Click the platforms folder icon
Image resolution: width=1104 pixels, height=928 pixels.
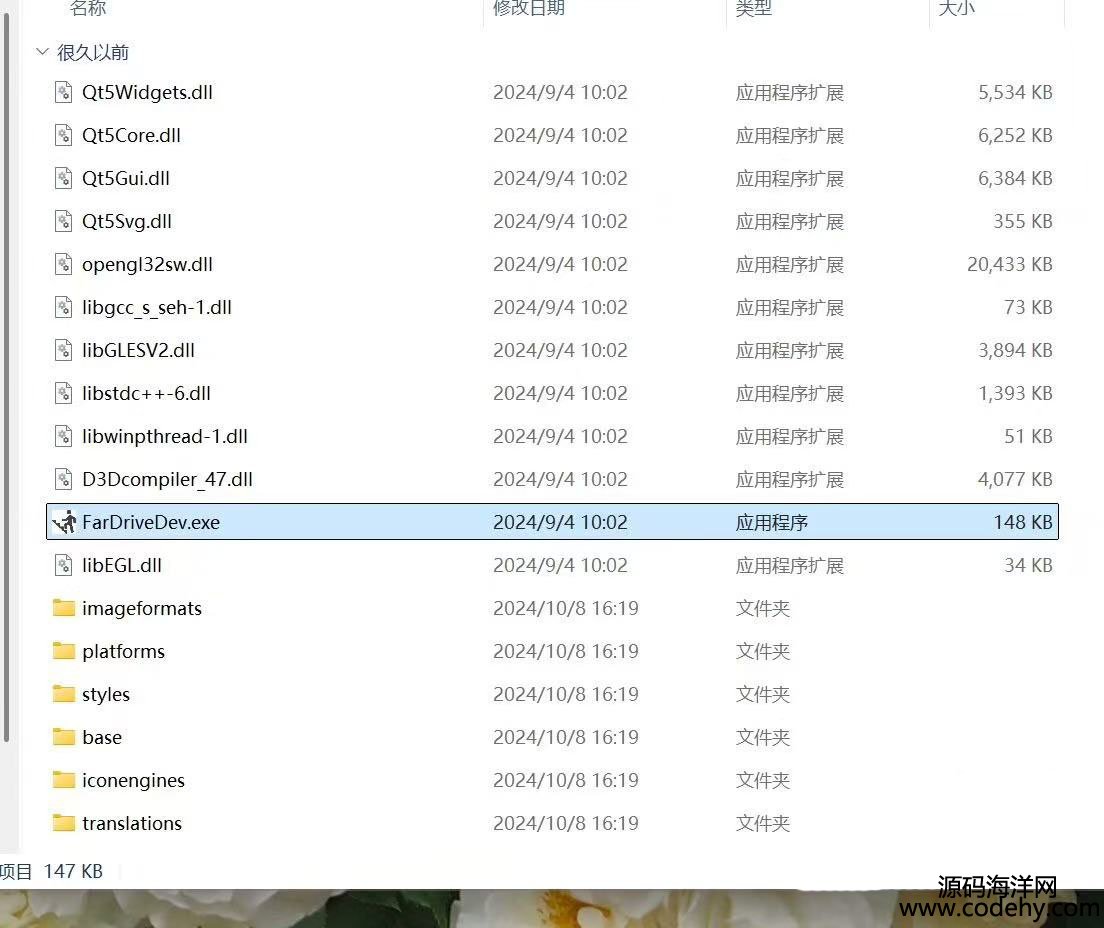click(63, 651)
